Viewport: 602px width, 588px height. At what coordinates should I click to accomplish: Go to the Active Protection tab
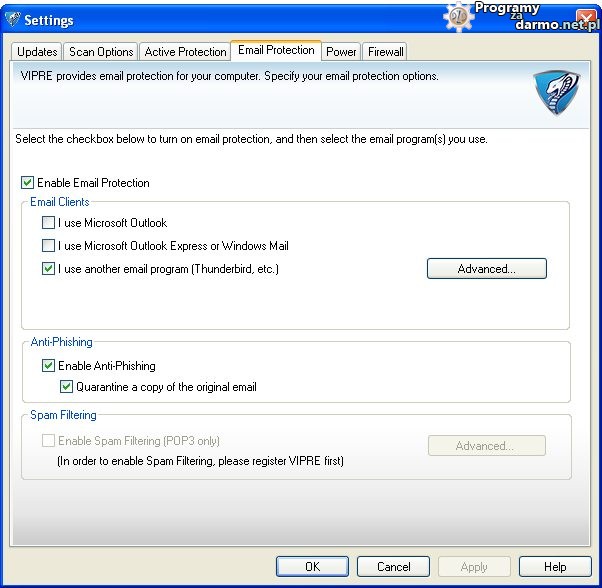[x=185, y=52]
